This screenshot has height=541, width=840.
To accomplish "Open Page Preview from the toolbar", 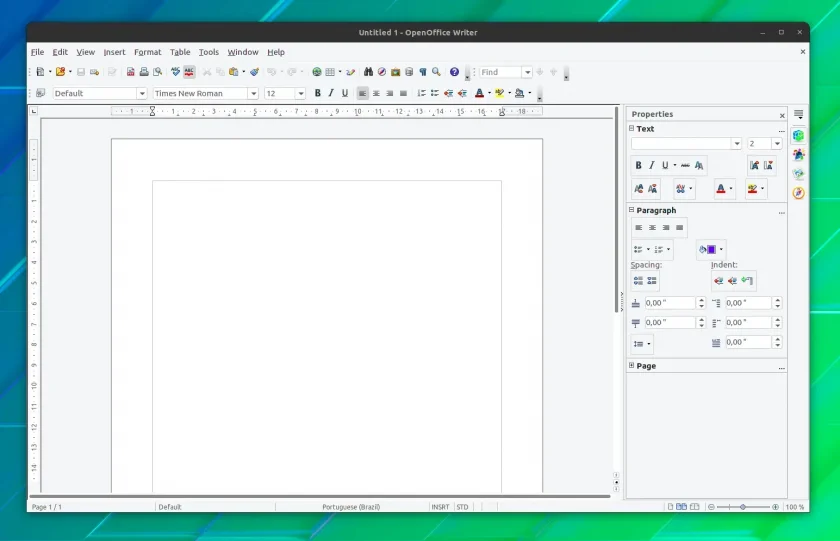I will (158, 72).
